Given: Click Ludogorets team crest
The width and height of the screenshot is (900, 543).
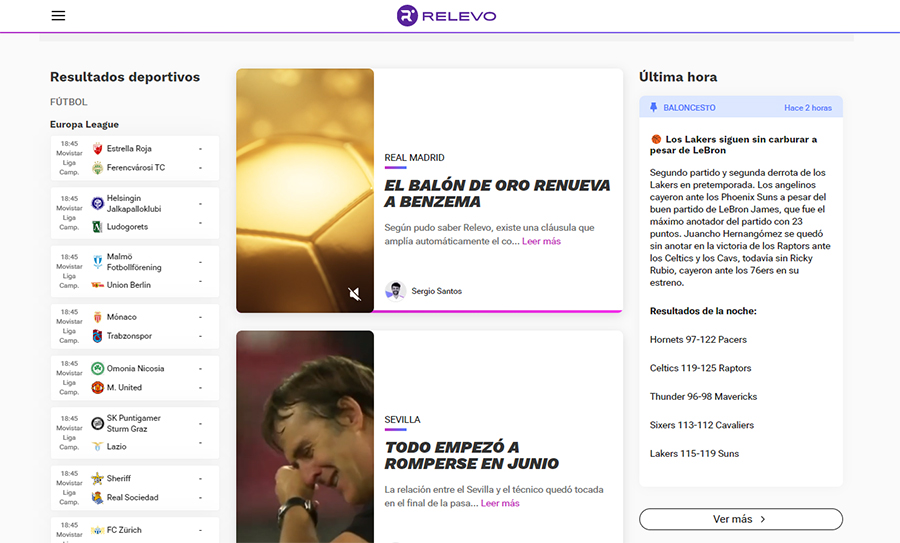Looking at the screenshot, I should (98, 227).
